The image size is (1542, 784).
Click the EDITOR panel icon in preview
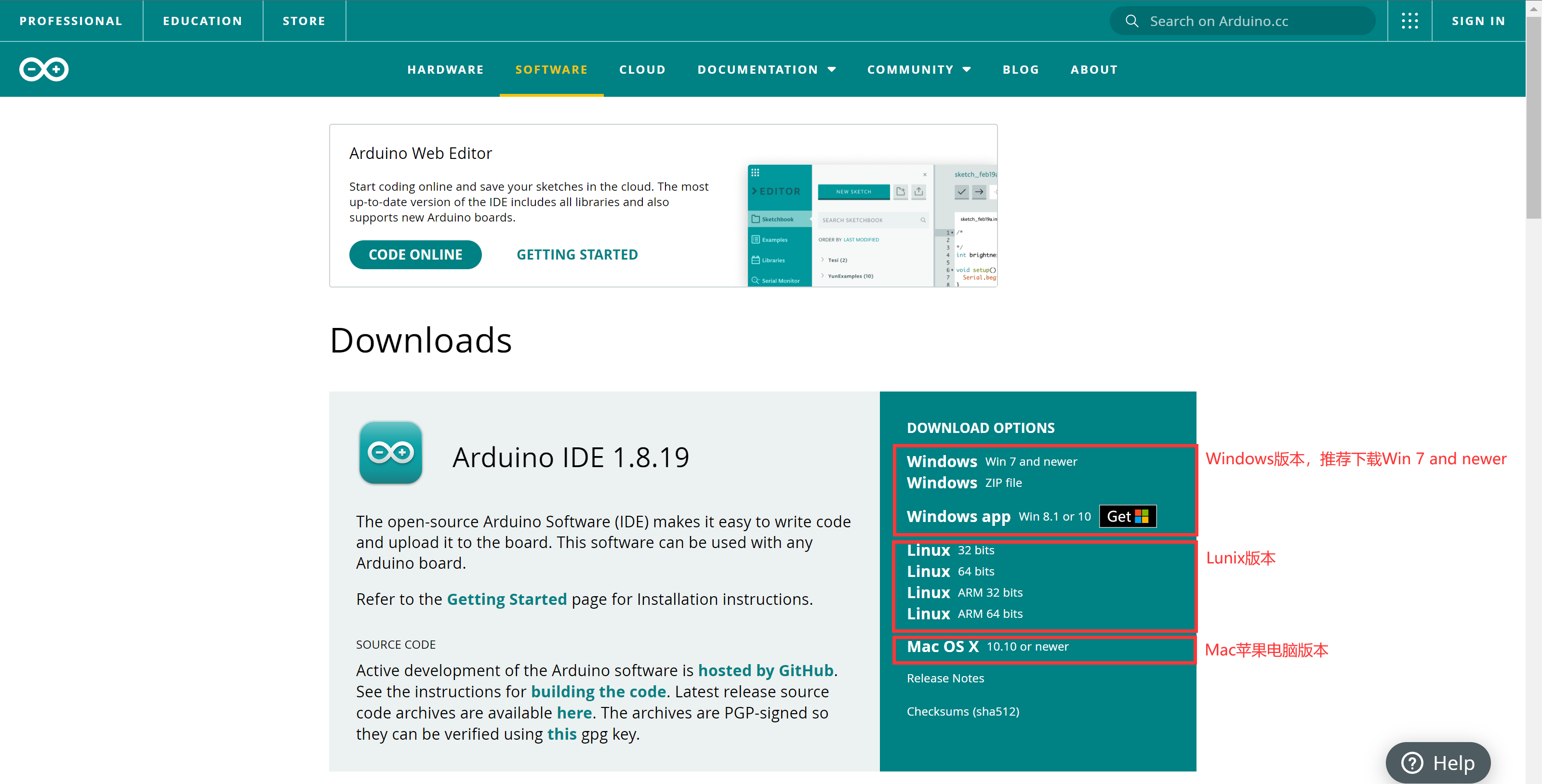tap(756, 172)
